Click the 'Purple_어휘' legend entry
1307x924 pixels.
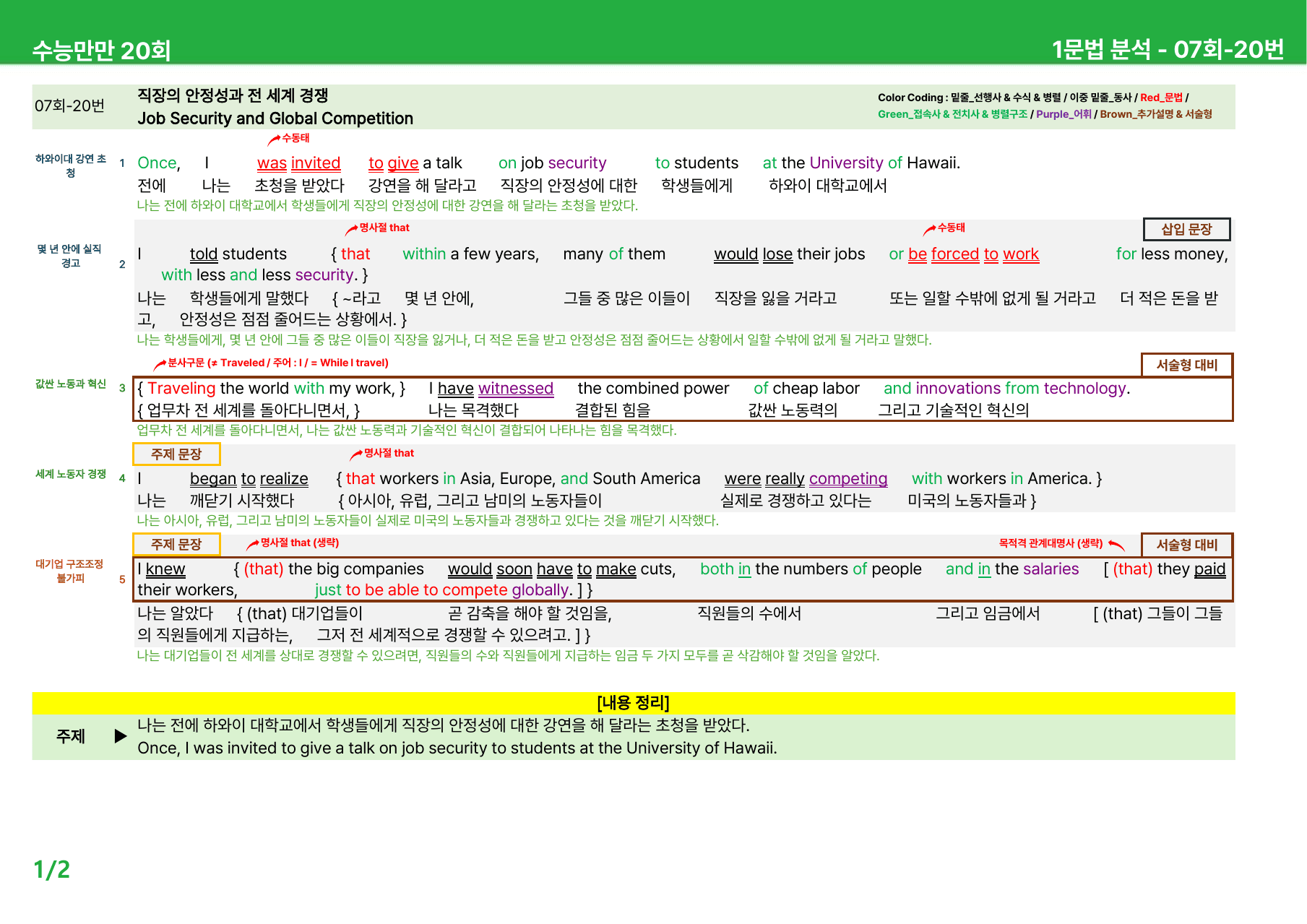1064,114
